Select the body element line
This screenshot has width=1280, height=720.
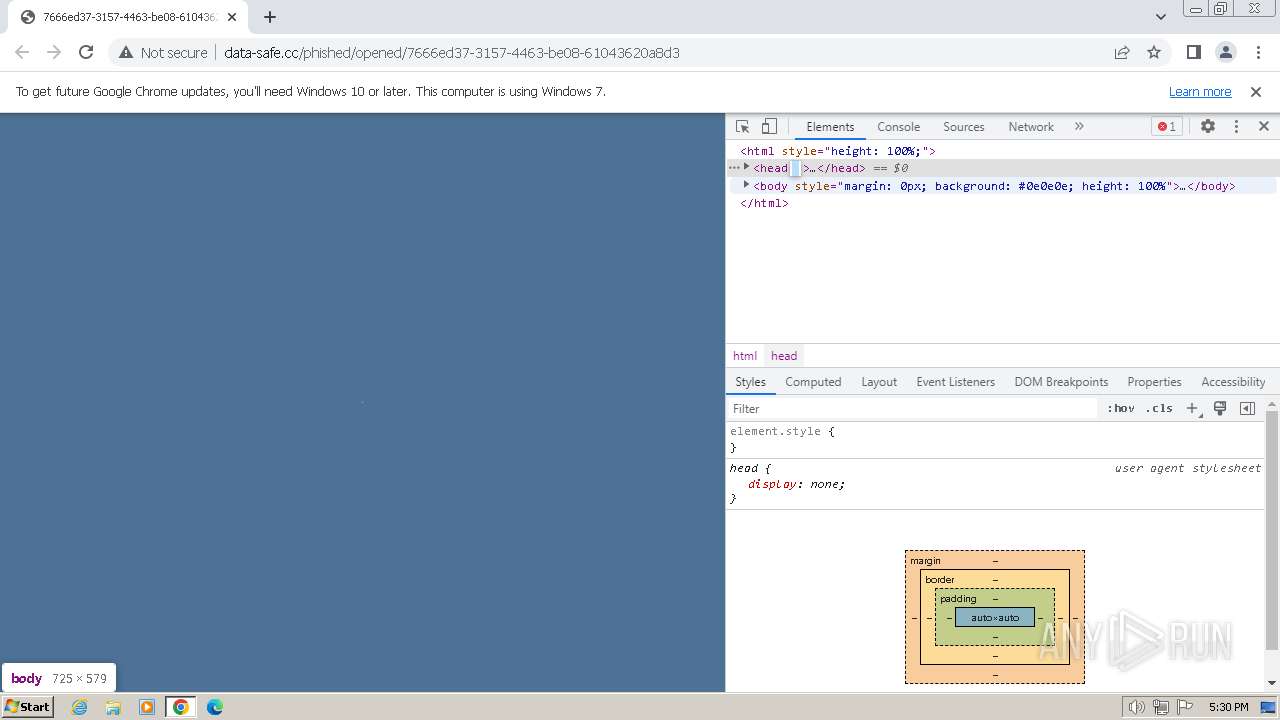(x=1003, y=186)
